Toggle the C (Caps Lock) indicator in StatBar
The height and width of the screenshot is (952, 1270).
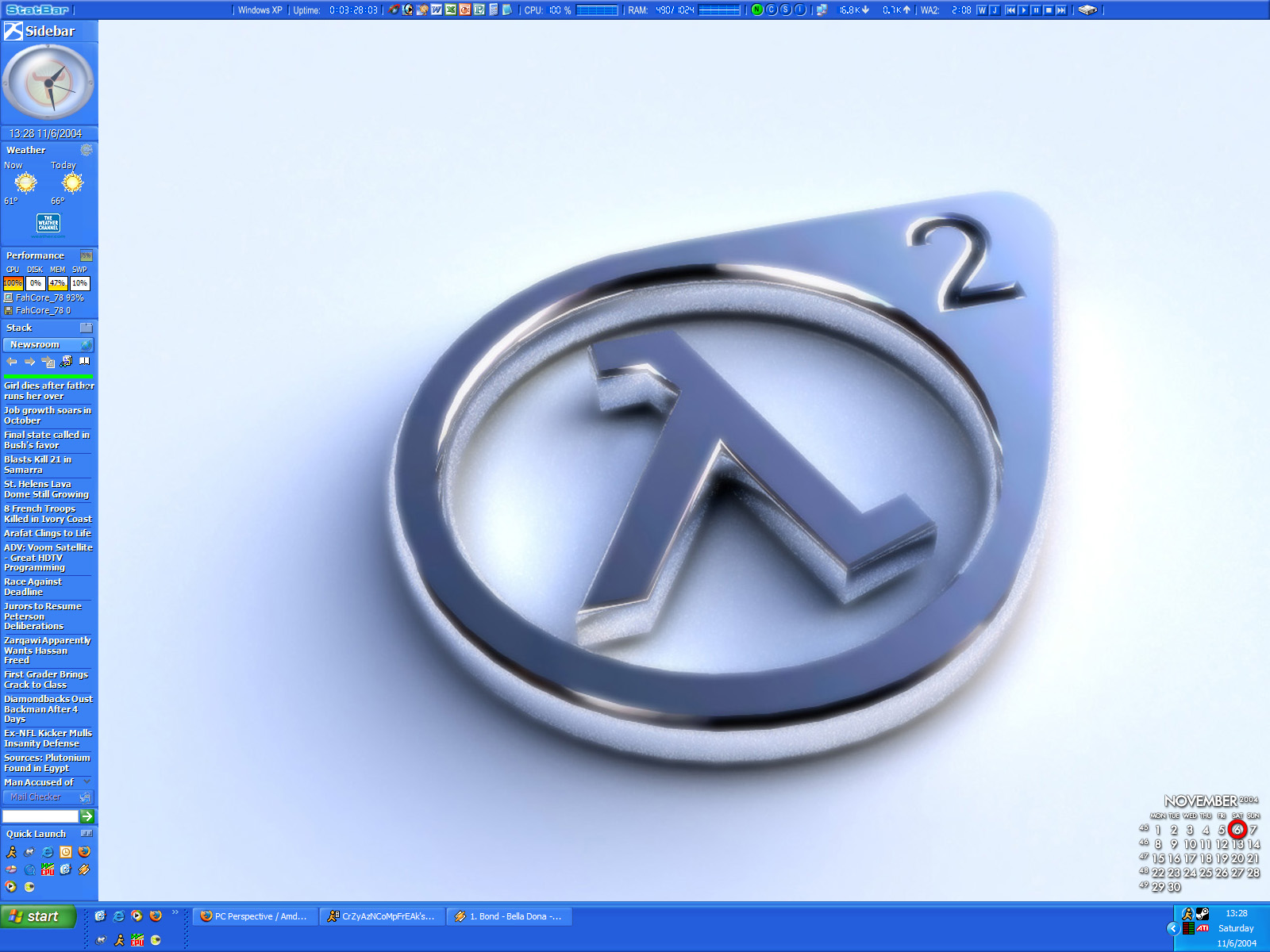[x=771, y=10]
